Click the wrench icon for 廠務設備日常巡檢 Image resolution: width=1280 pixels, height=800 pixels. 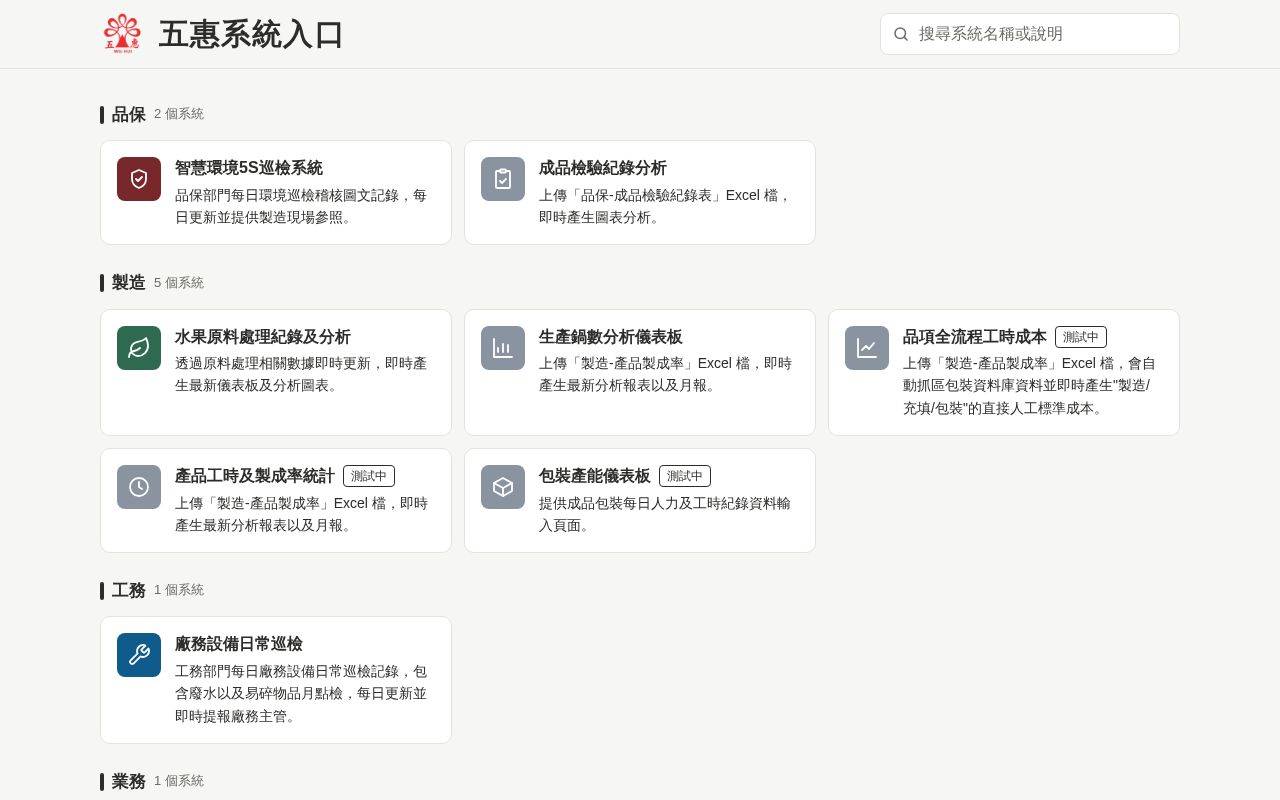coord(139,655)
